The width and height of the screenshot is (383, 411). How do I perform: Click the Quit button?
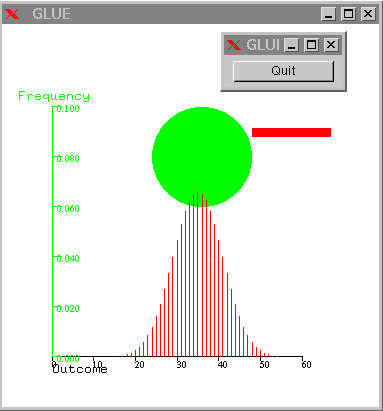coord(283,71)
